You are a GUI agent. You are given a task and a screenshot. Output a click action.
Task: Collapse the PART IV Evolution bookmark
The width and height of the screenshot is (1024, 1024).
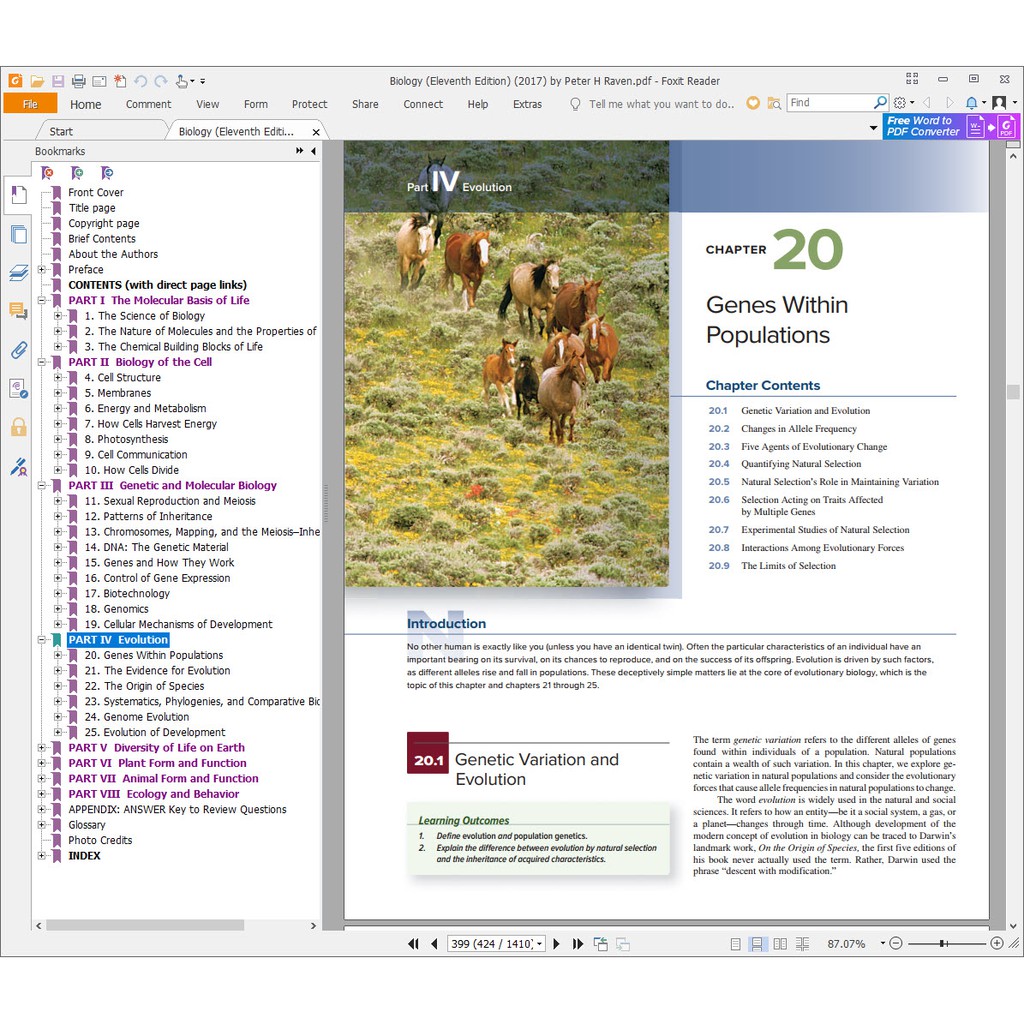click(42, 640)
